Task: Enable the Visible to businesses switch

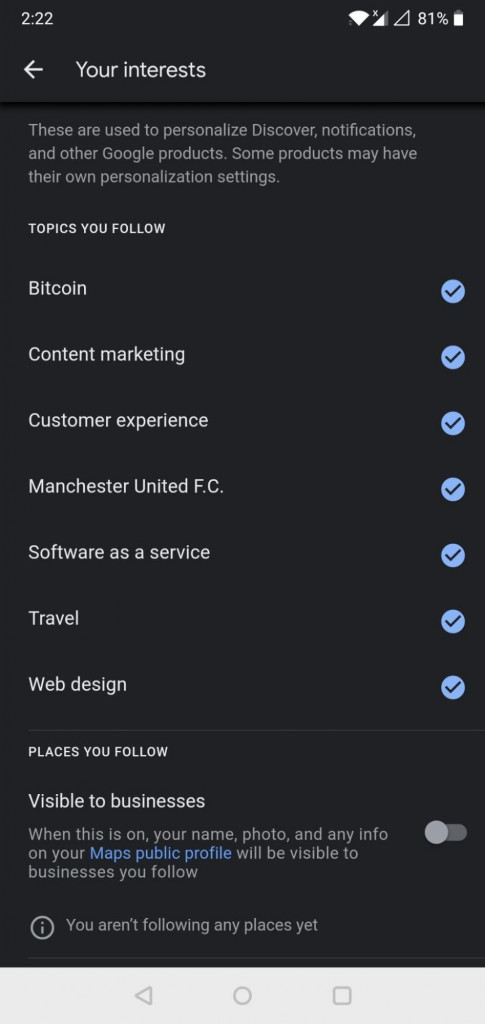Action: click(x=446, y=833)
